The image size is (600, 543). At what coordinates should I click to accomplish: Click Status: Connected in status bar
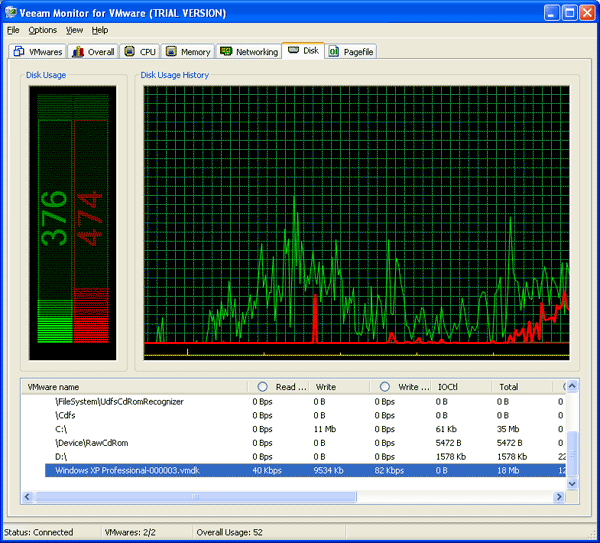39,532
